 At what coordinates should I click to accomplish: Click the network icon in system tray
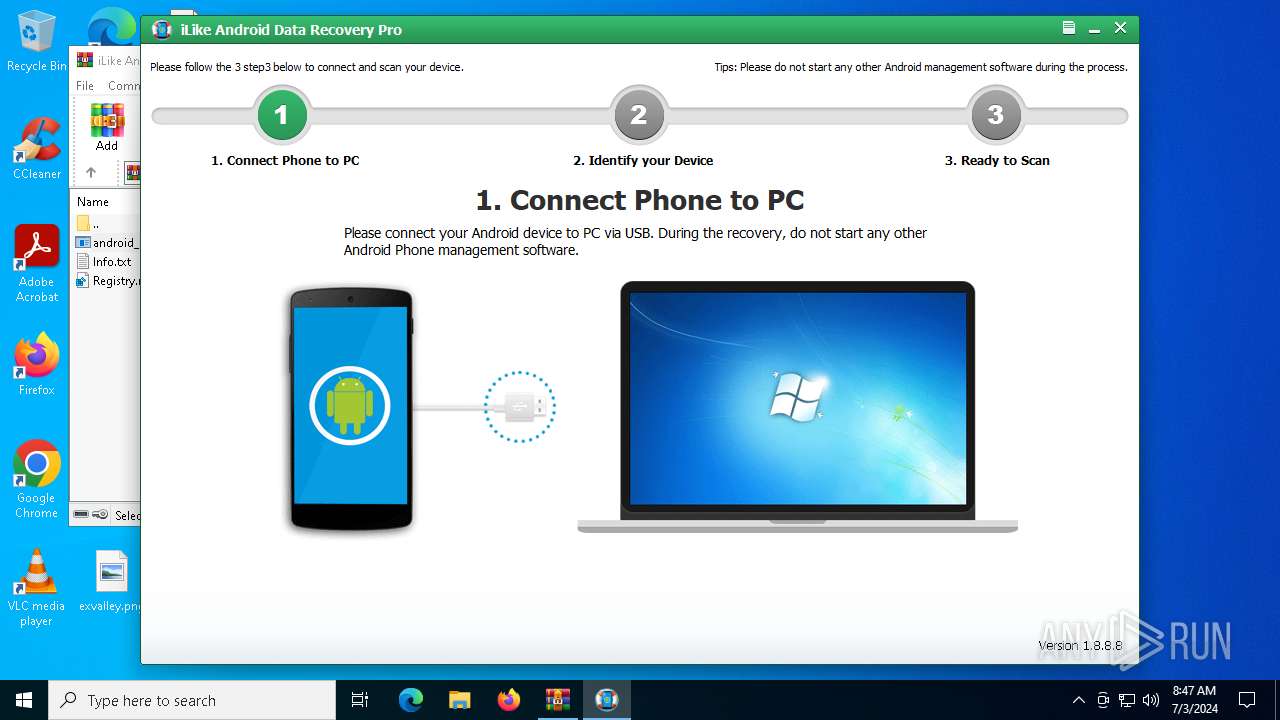click(1127, 700)
